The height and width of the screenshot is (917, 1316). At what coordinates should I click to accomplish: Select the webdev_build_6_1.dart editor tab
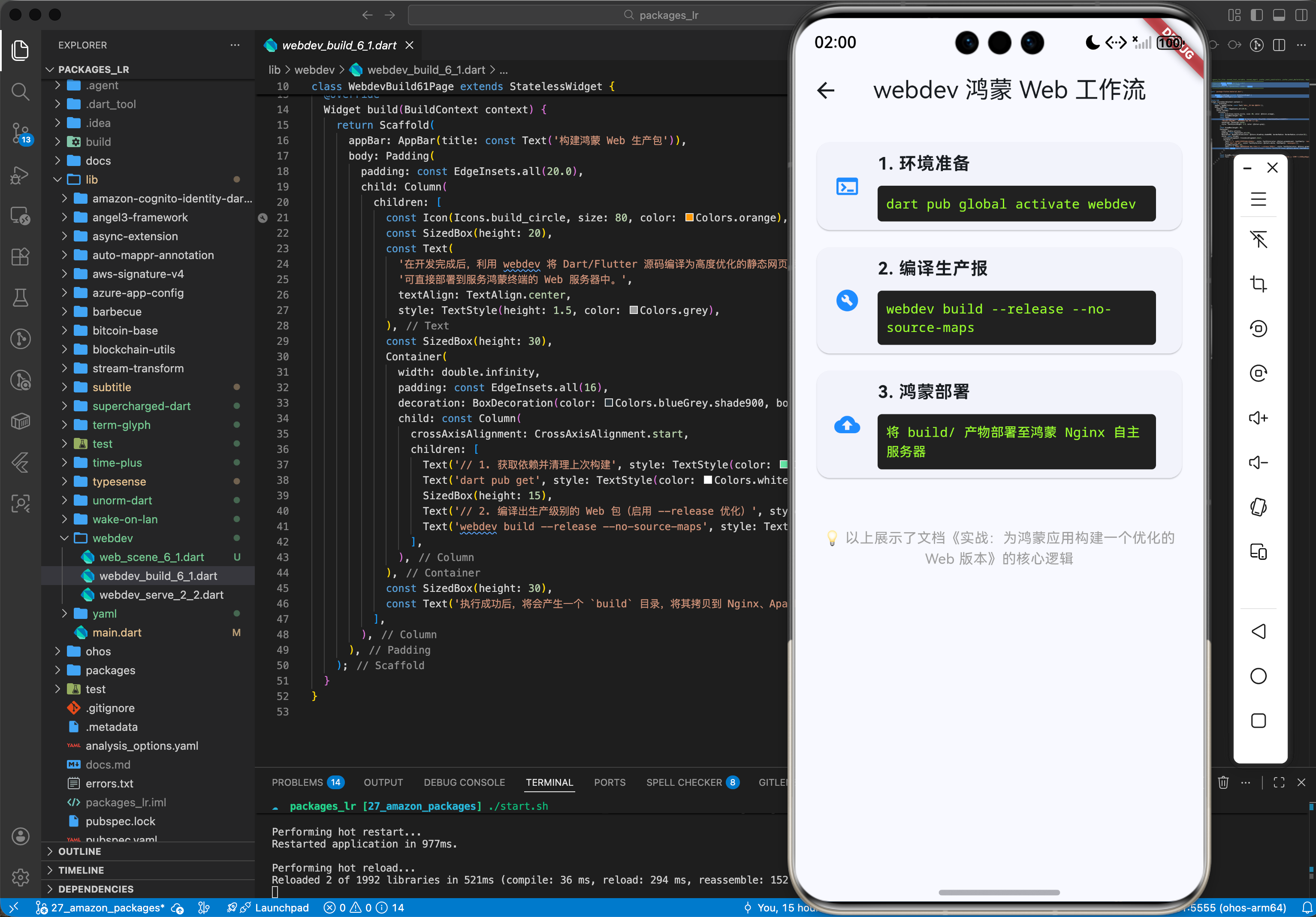tap(339, 45)
